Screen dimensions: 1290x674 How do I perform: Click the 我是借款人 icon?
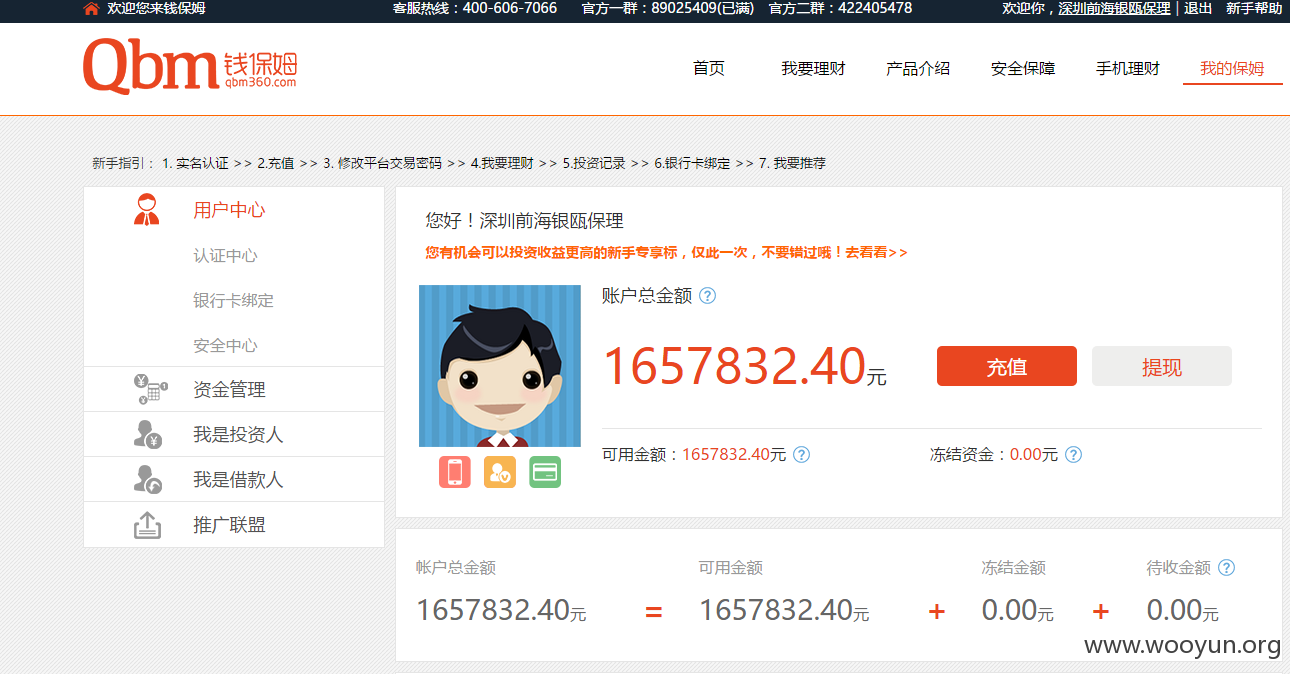148,479
